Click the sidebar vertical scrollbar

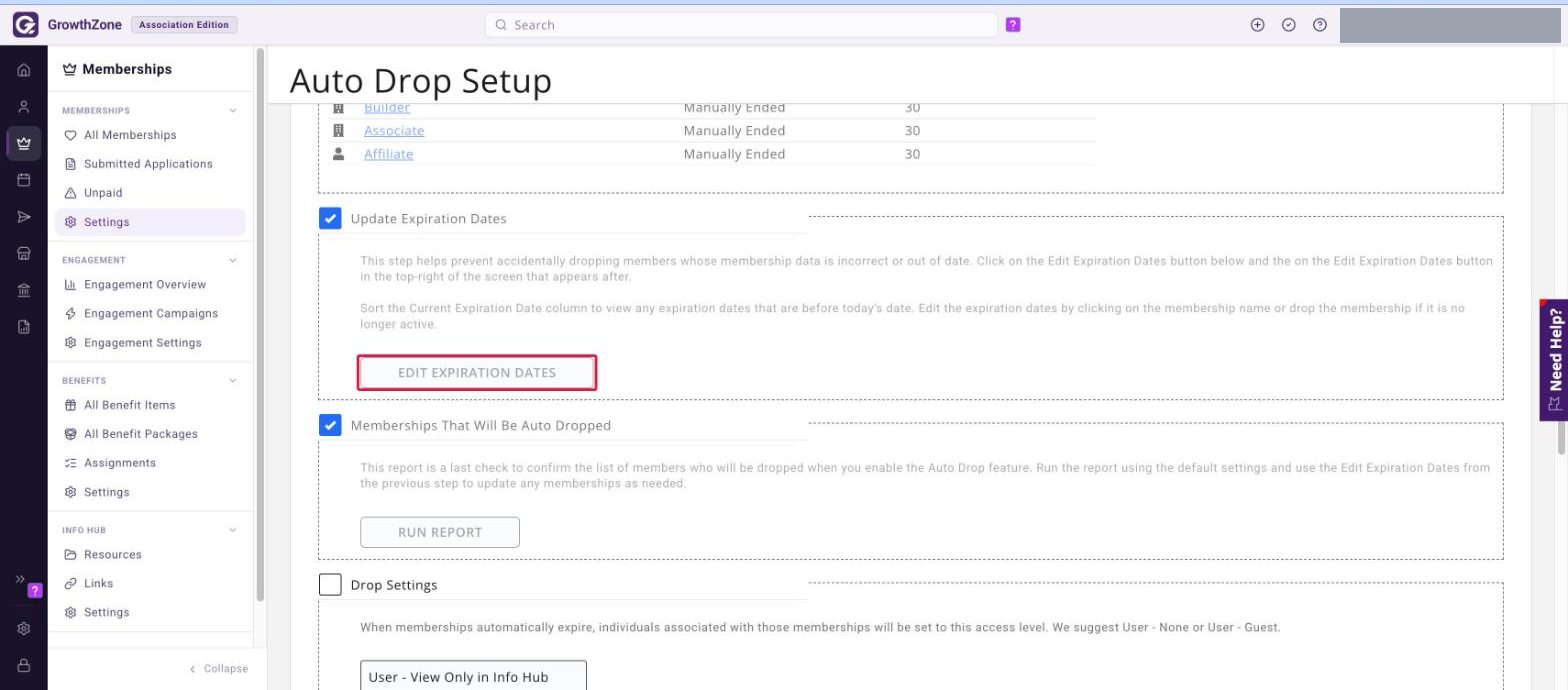261,325
